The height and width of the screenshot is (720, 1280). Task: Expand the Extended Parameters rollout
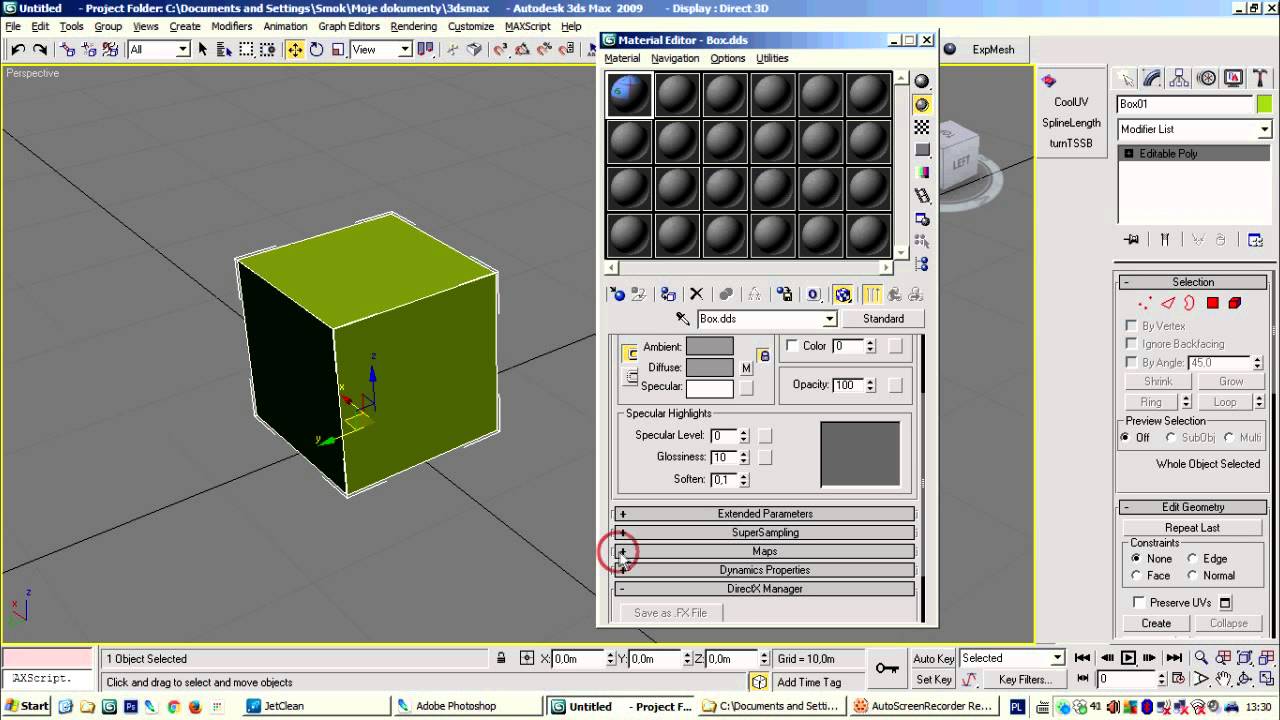pos(765,514)
